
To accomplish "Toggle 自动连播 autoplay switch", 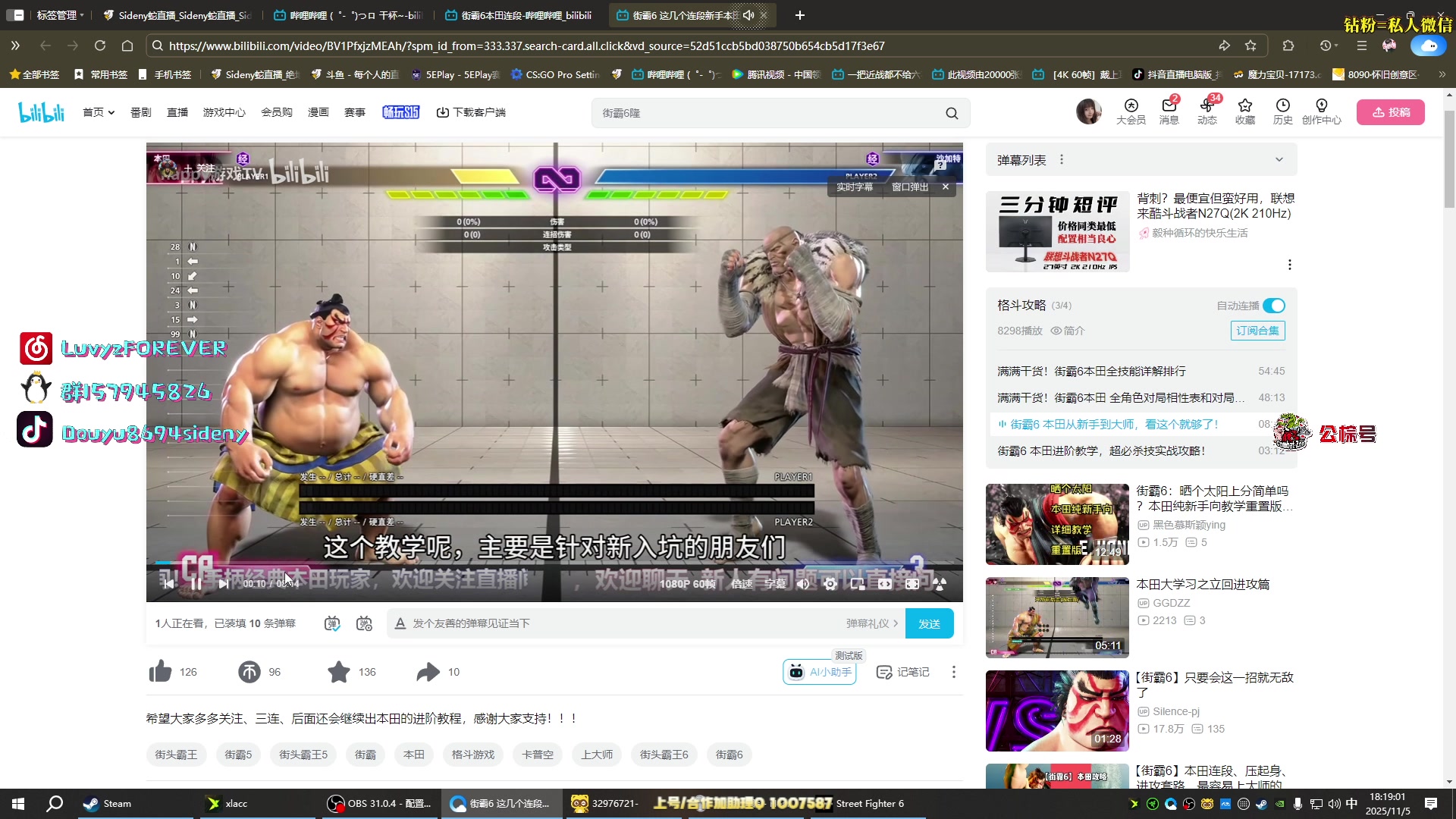I will pyautogui.click(x=1274, y=306).
